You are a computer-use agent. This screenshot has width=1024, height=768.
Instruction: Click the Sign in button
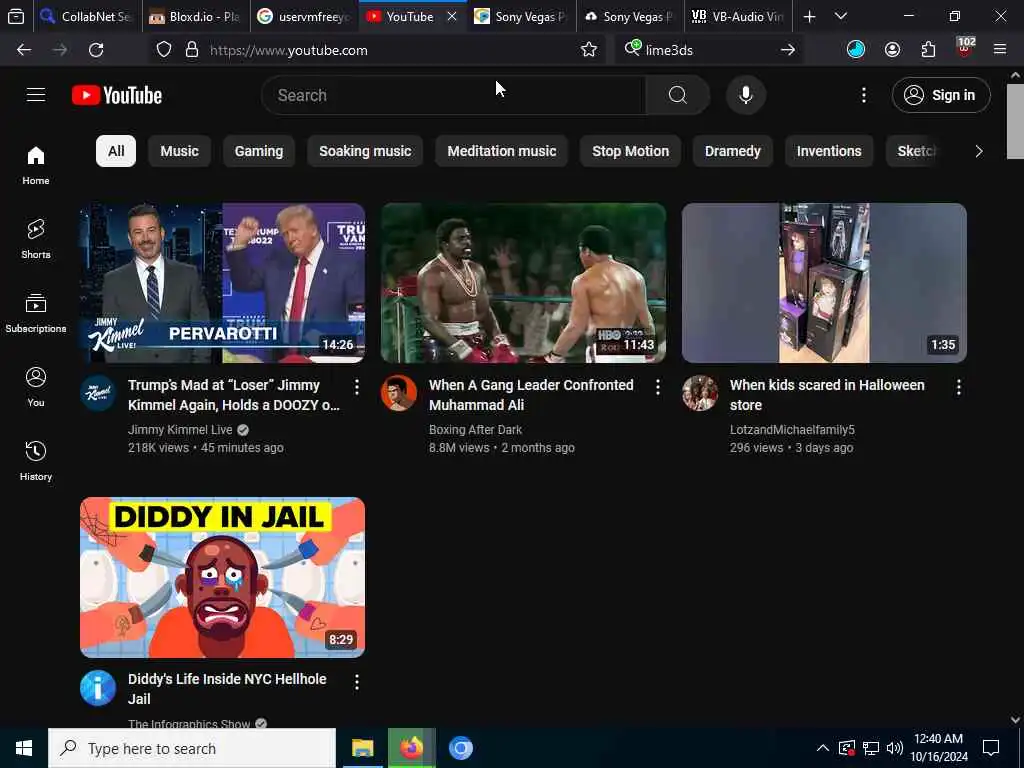[941, 95]
